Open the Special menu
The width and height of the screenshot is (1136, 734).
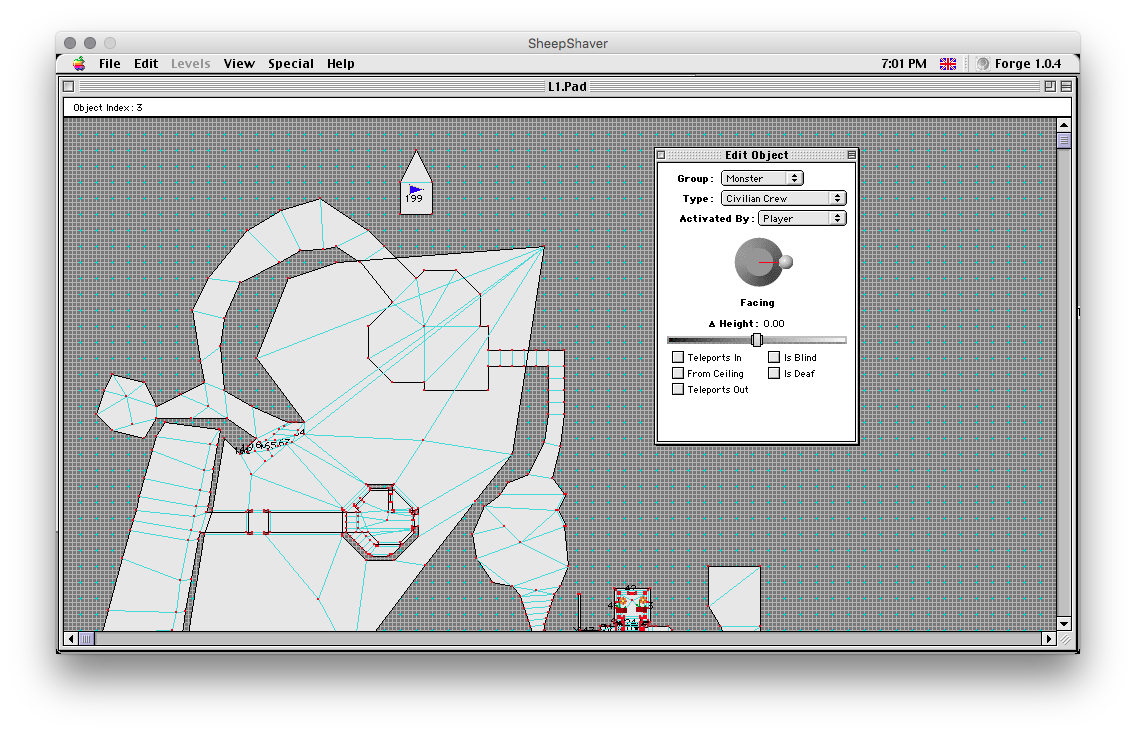(291, 64)
